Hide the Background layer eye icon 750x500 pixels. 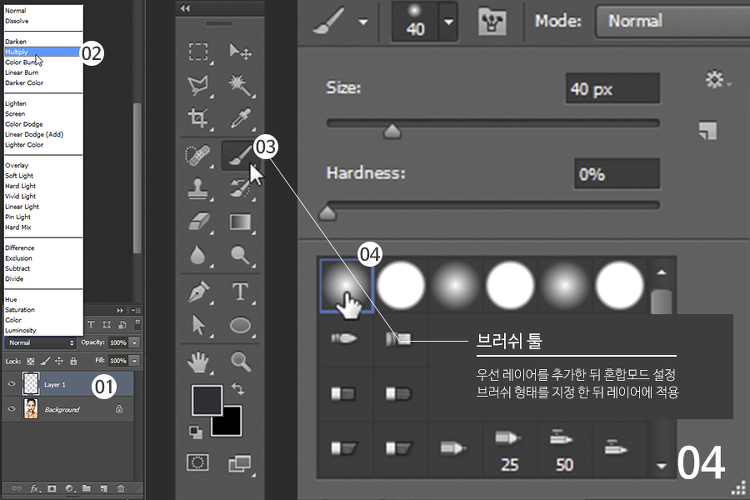coord(12,409)
